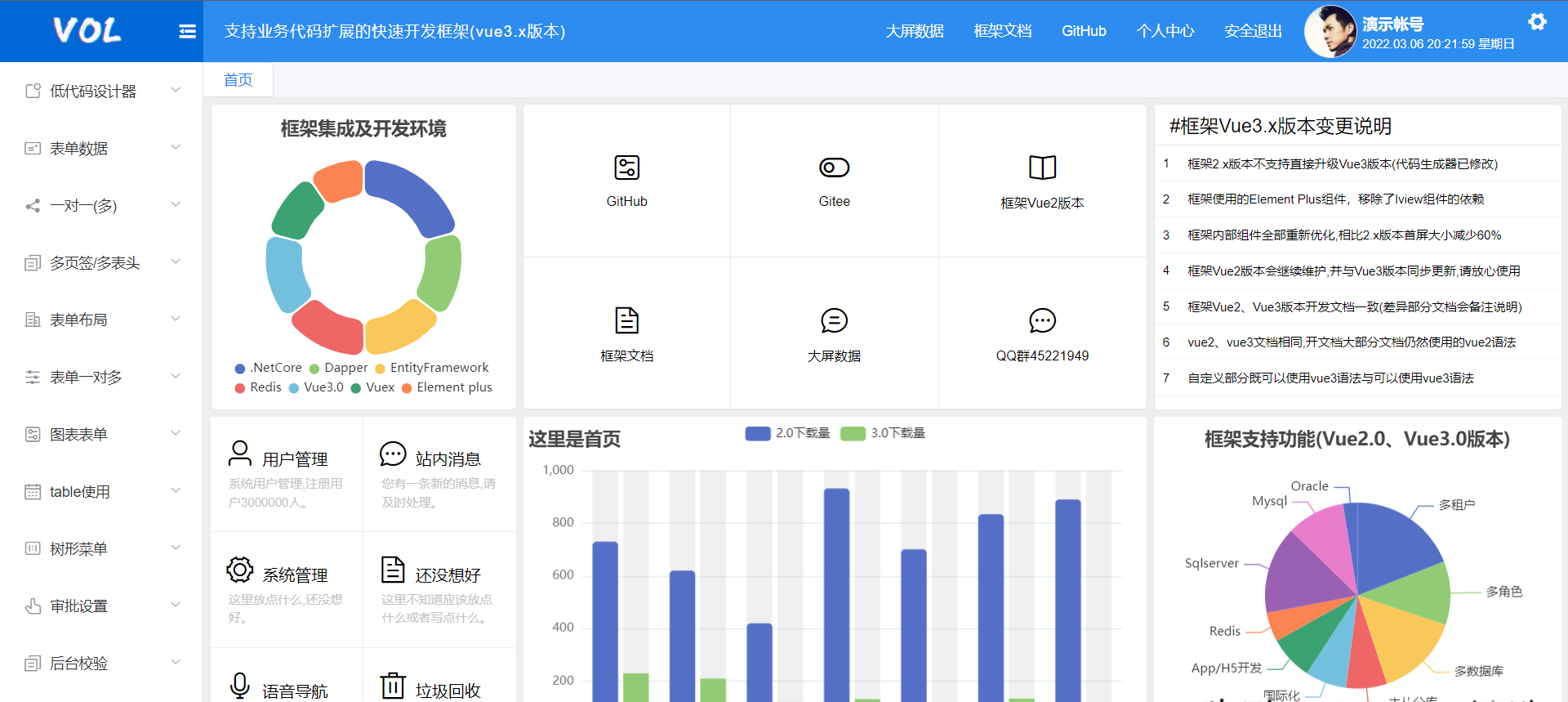The image size is (1568, 702).
Task: Open the 框架Vue2版本 book icon
Action: [x=1042, y=168]
